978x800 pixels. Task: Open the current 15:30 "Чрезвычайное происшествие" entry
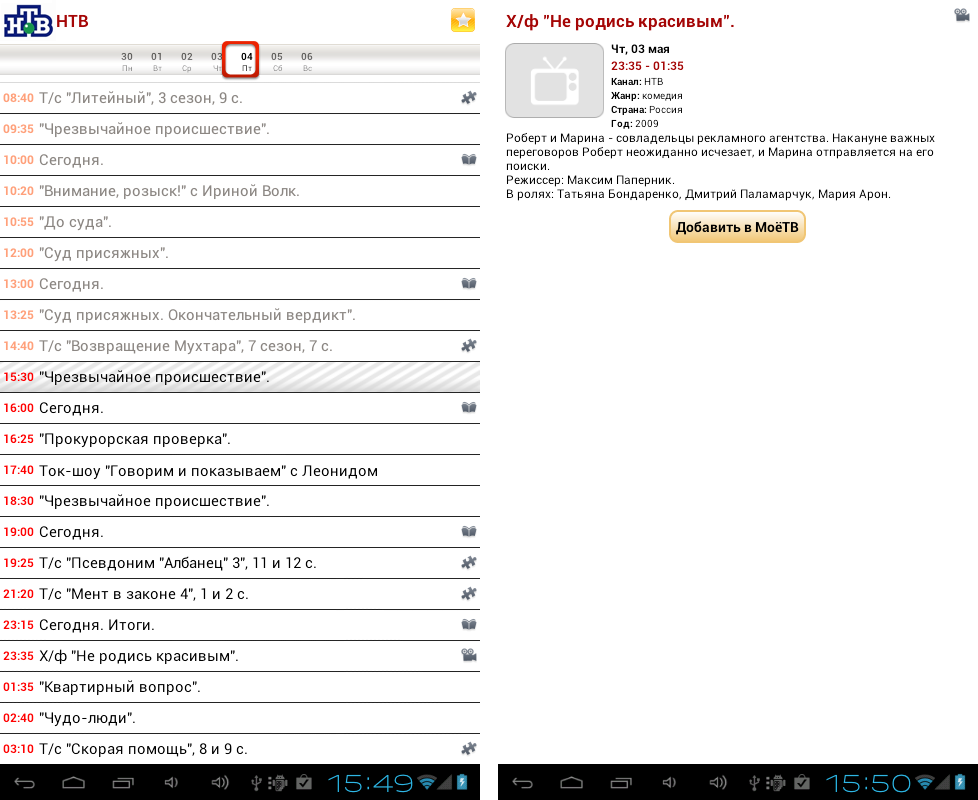[240, 377]
